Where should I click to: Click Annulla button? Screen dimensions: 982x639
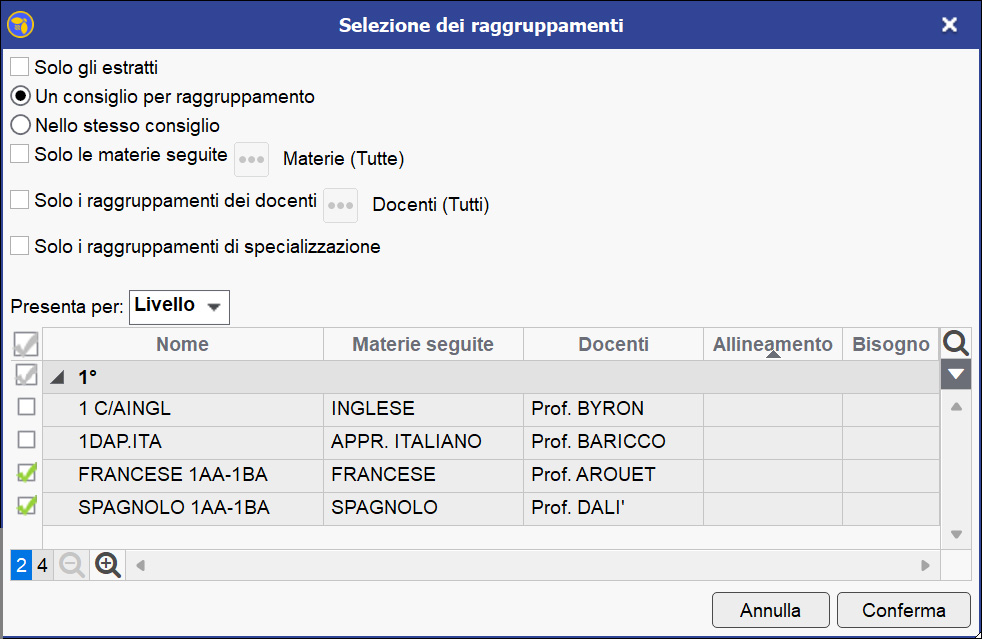(x=770, y=610)
